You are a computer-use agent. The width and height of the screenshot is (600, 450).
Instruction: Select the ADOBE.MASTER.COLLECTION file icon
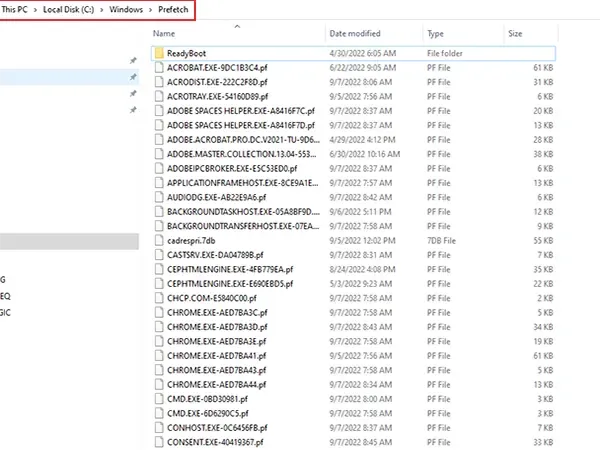[159, 154]
